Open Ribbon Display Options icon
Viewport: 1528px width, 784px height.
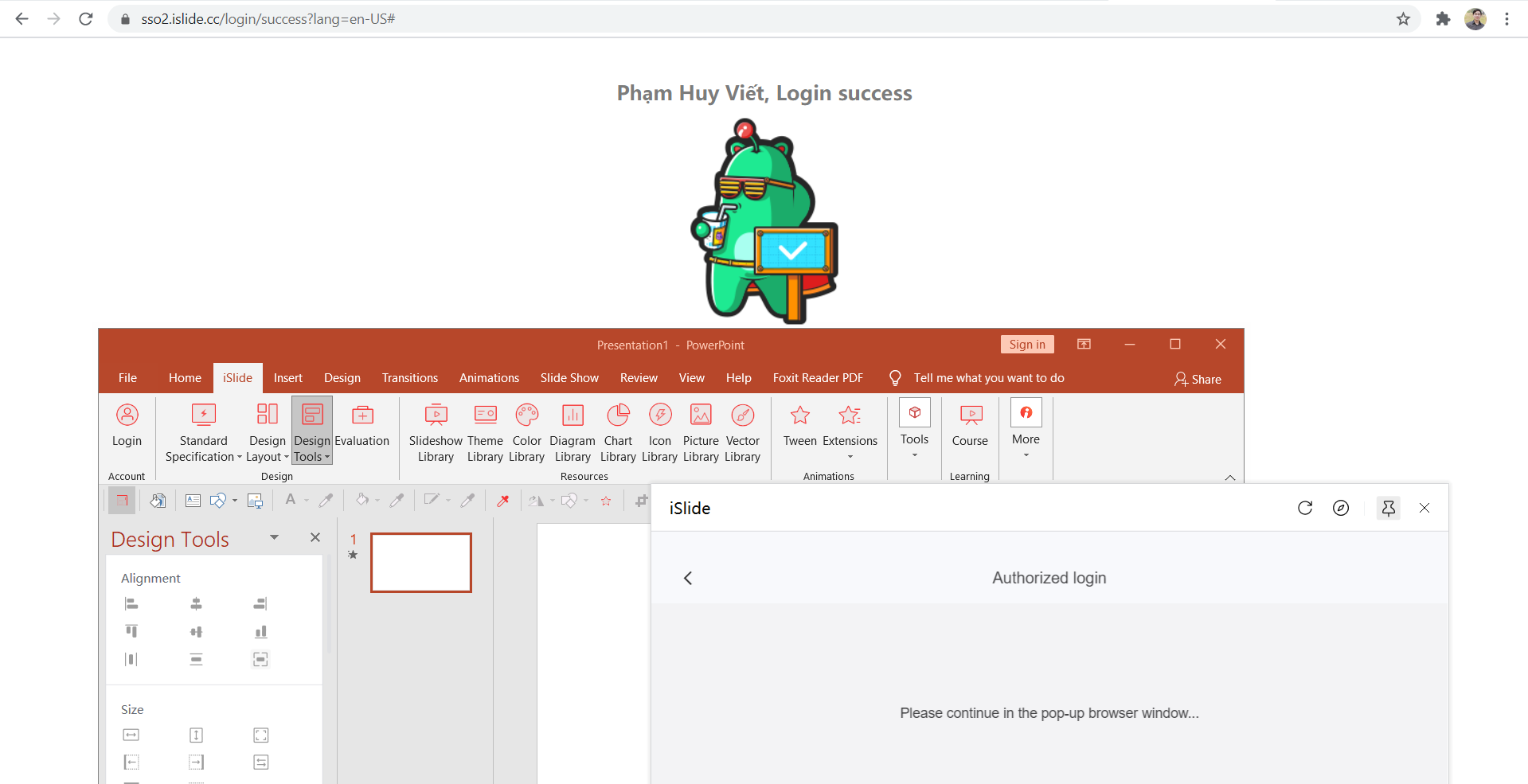1084,344
